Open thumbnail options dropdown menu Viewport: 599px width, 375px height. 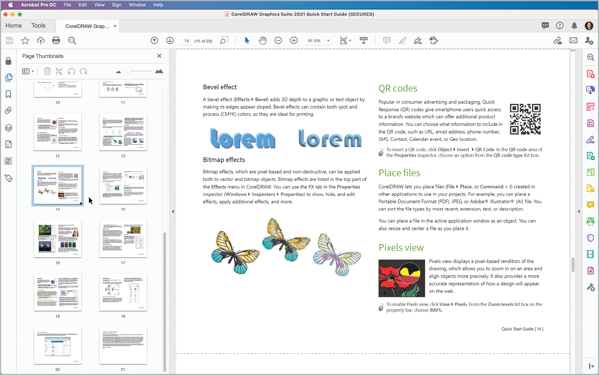point(28,71)
